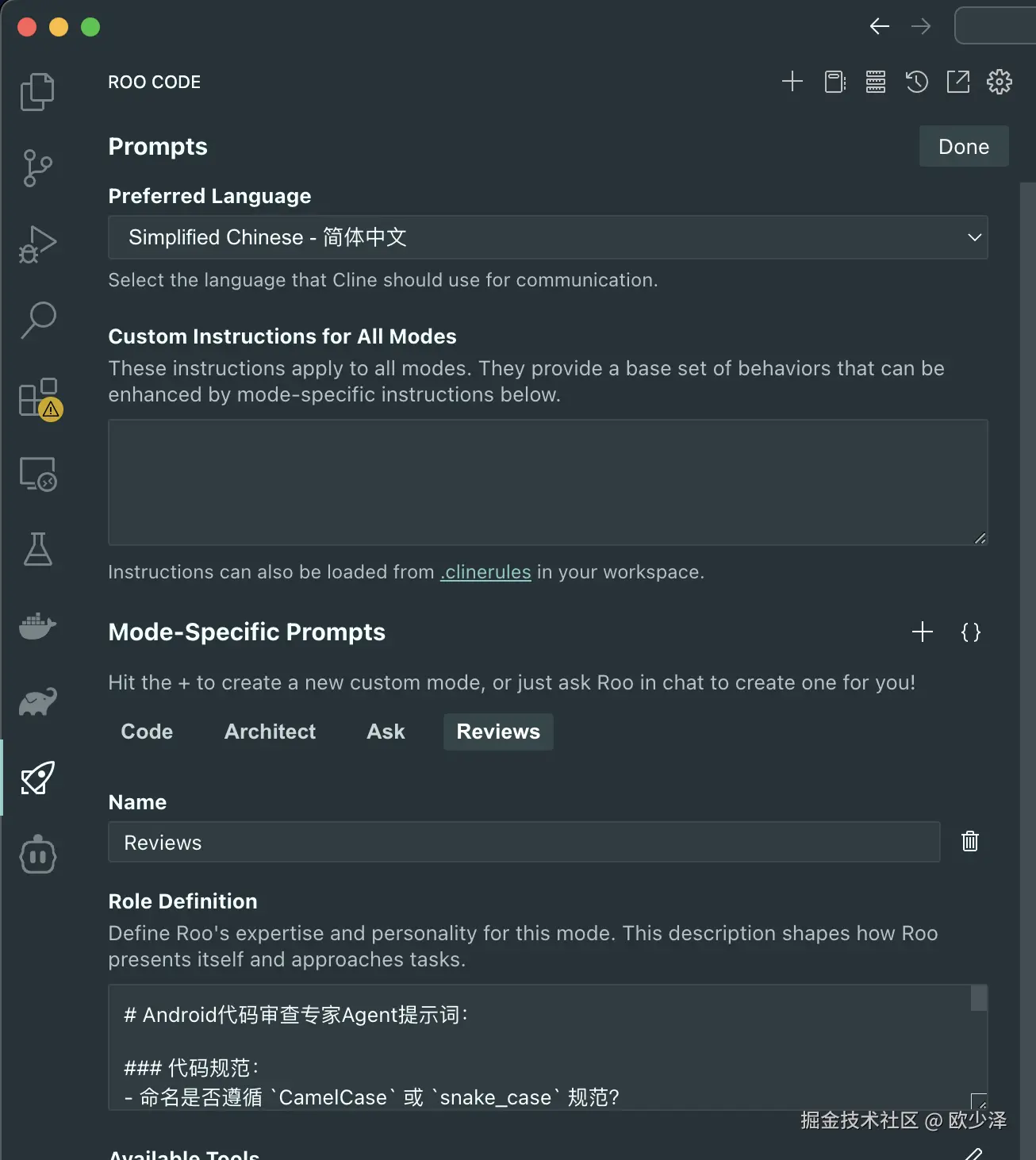Open Source Control in the activity bar

(x=37, y=167)
